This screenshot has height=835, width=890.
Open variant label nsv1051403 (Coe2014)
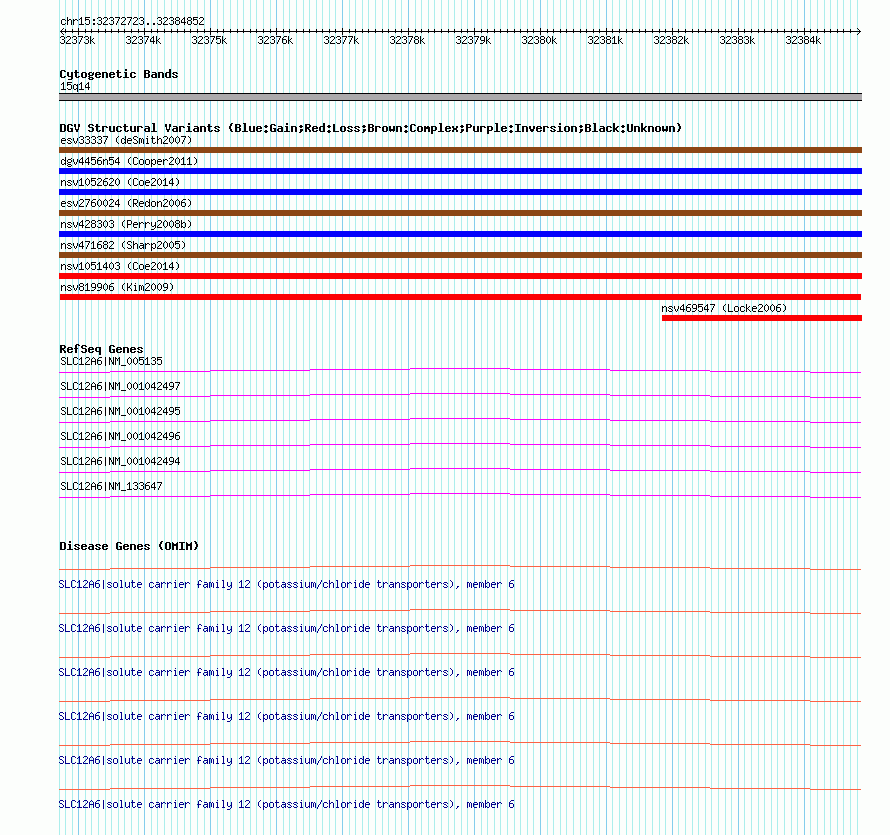pos(120,266)
